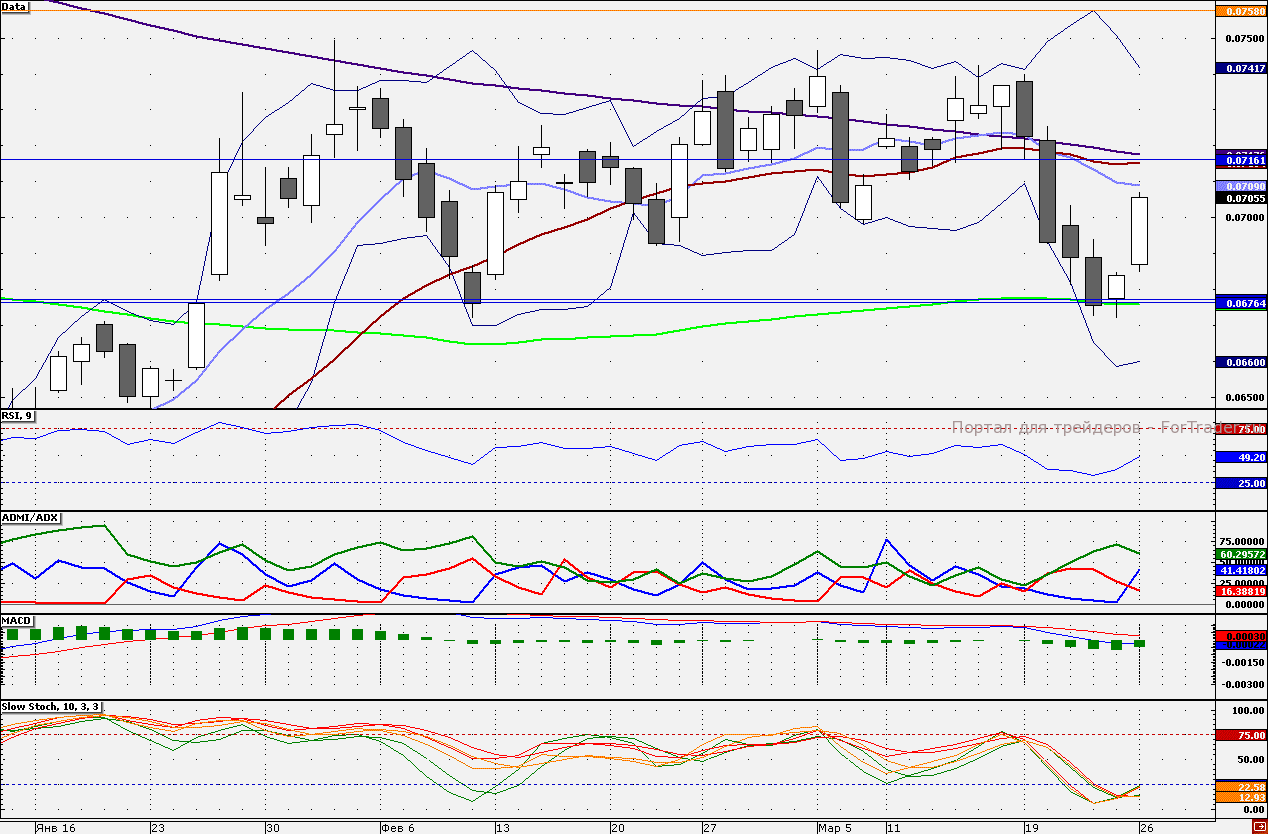Click the green 60.29572 ADX value tag

click(1240, 554)
